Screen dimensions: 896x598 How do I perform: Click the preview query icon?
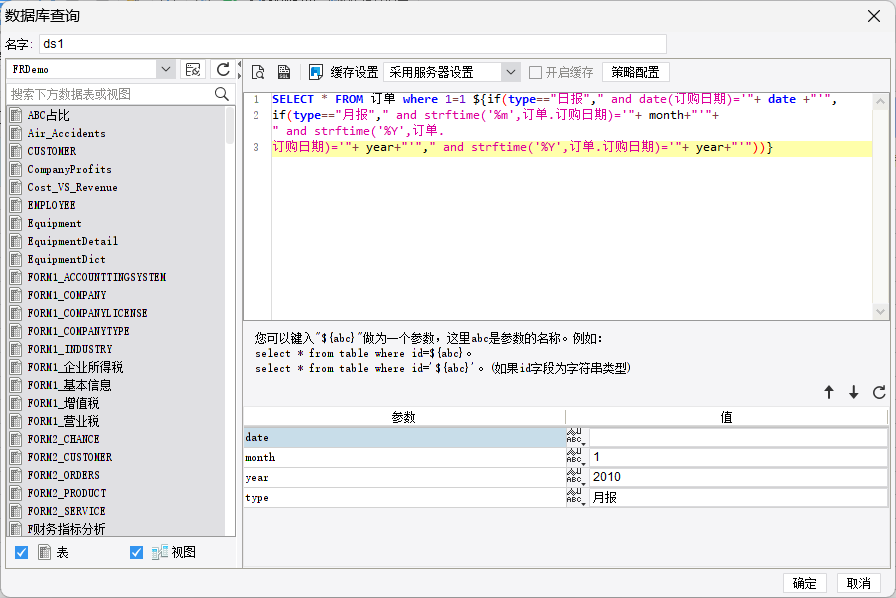(258, 72)
